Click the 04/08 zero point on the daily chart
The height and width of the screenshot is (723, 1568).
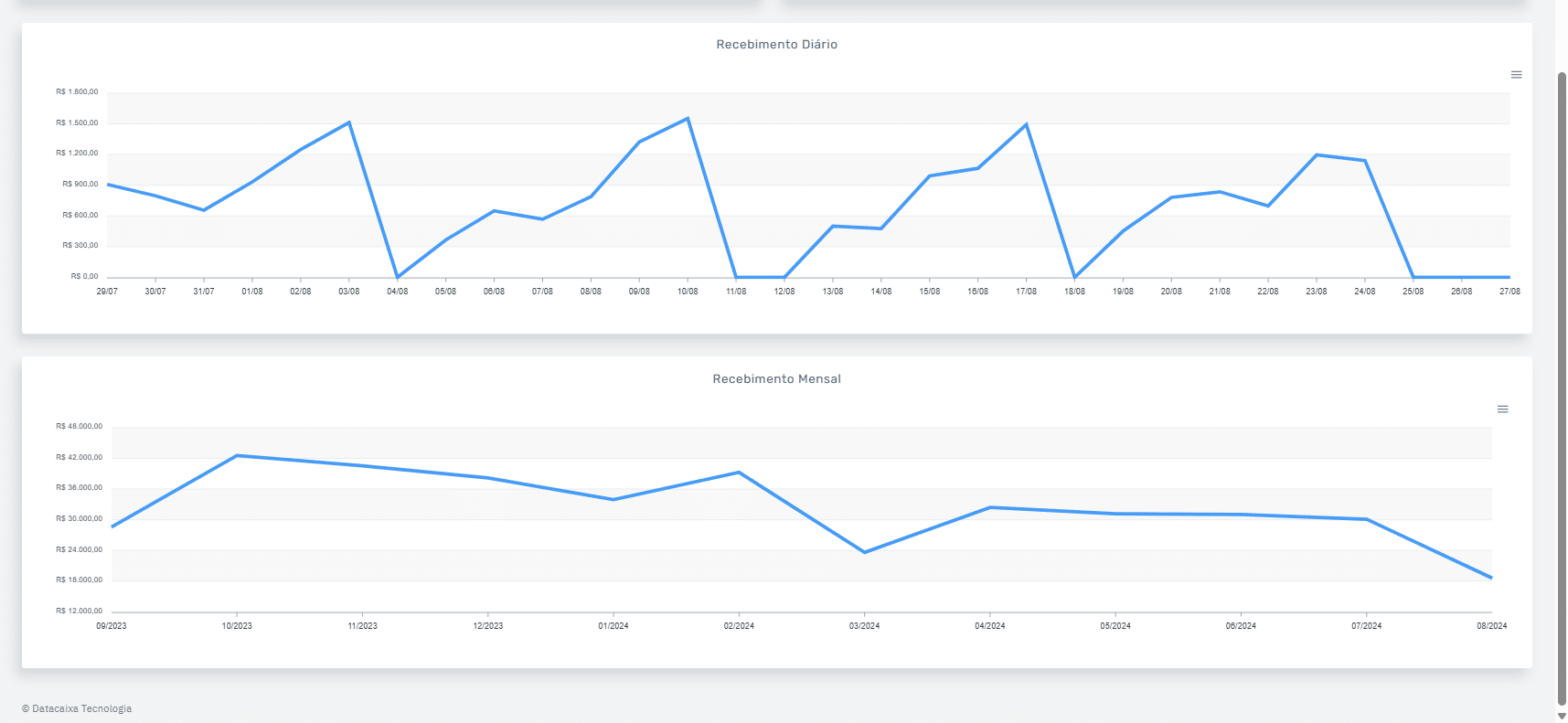click(x=397, y=277)
